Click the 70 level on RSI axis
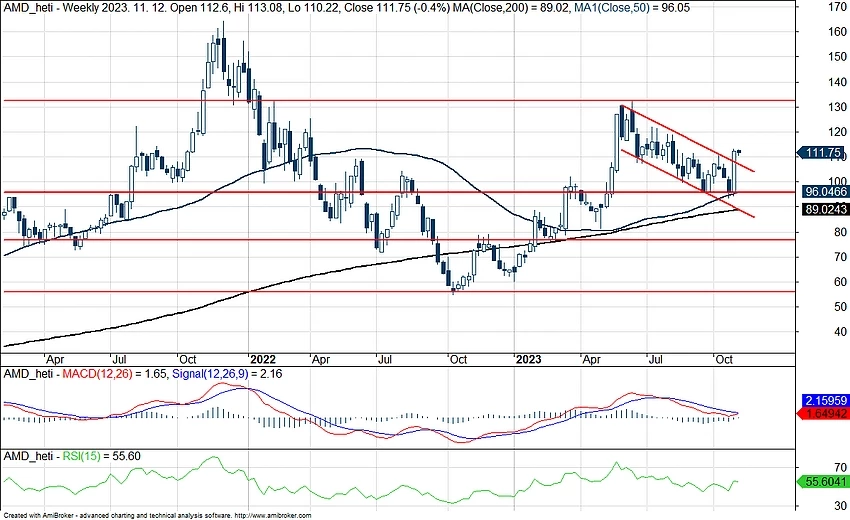850x520 pixels. 840,467
